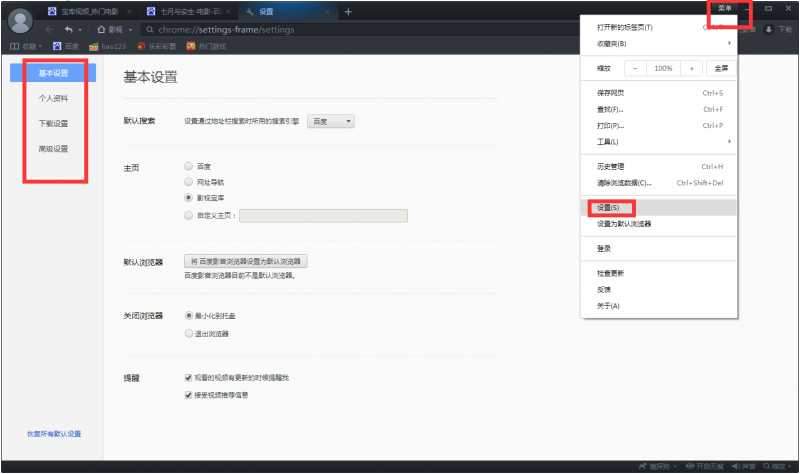
Task: Choose 退出浏览器 radio option
Action: click(x=189, y=333)
